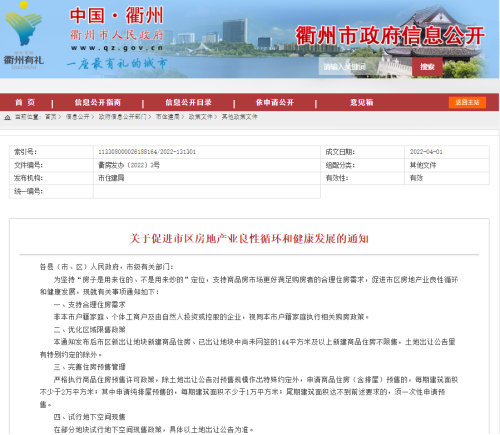Click the home icon beside current location

7,117
